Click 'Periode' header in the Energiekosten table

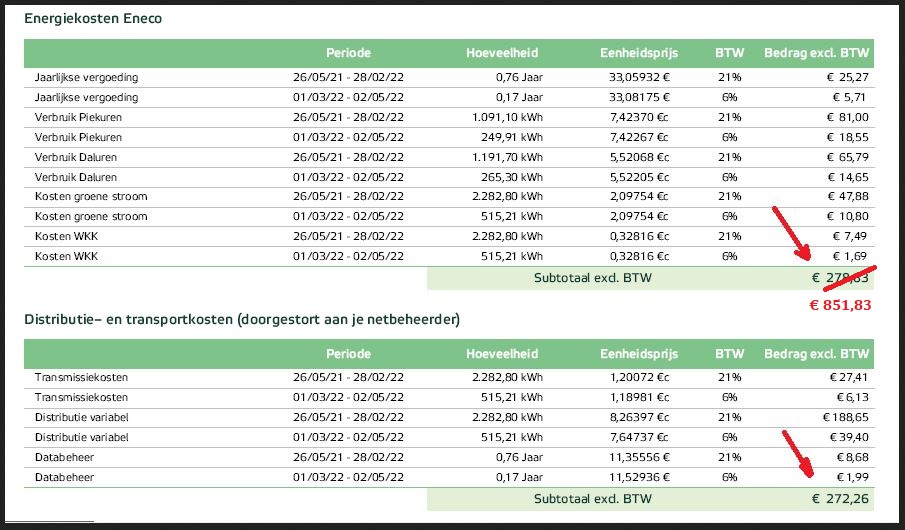pyautogui.click(x=348, y=53)
